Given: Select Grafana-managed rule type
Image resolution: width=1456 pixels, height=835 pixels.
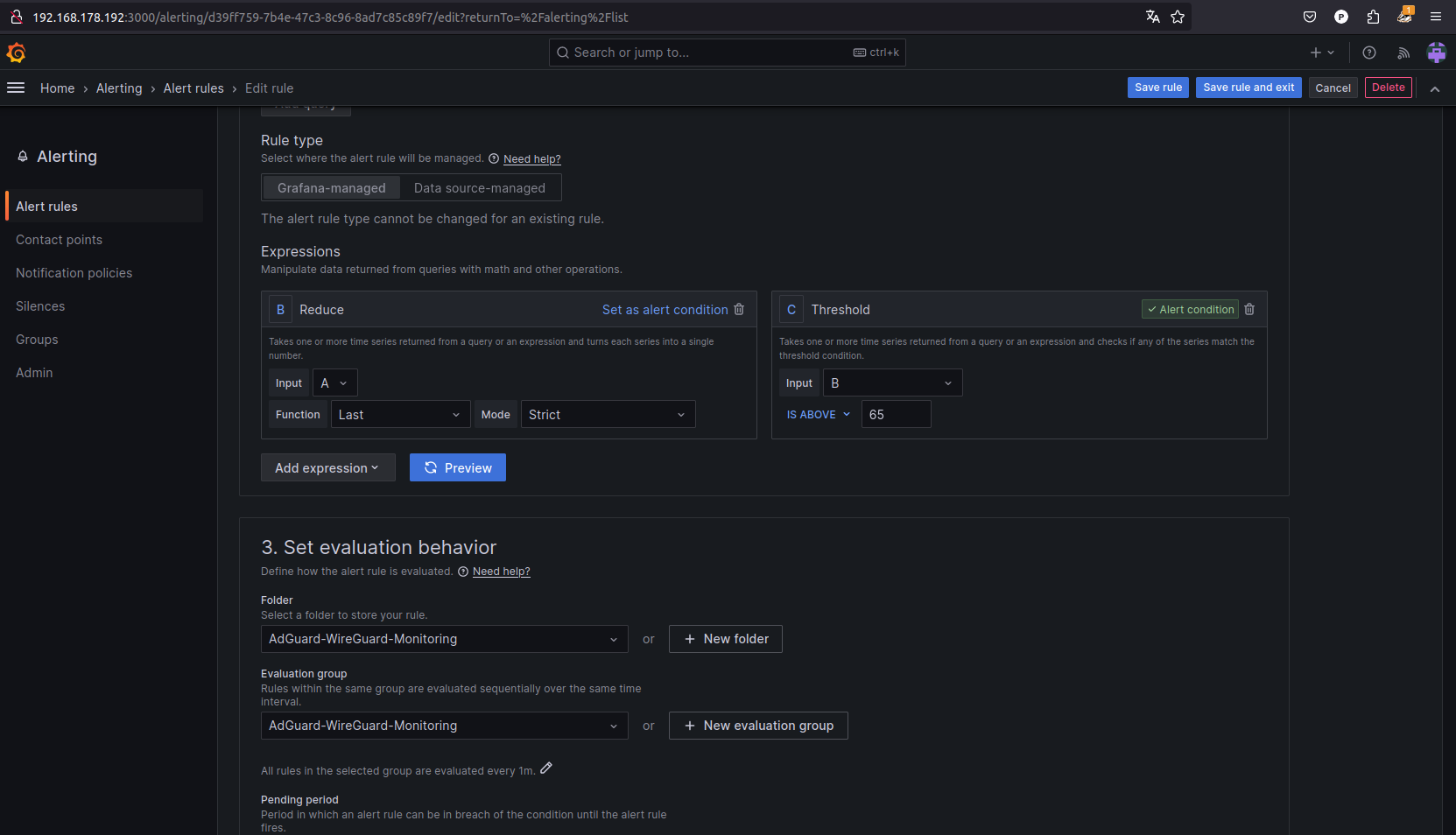Looking at the screenshot, I should point(331,188).
